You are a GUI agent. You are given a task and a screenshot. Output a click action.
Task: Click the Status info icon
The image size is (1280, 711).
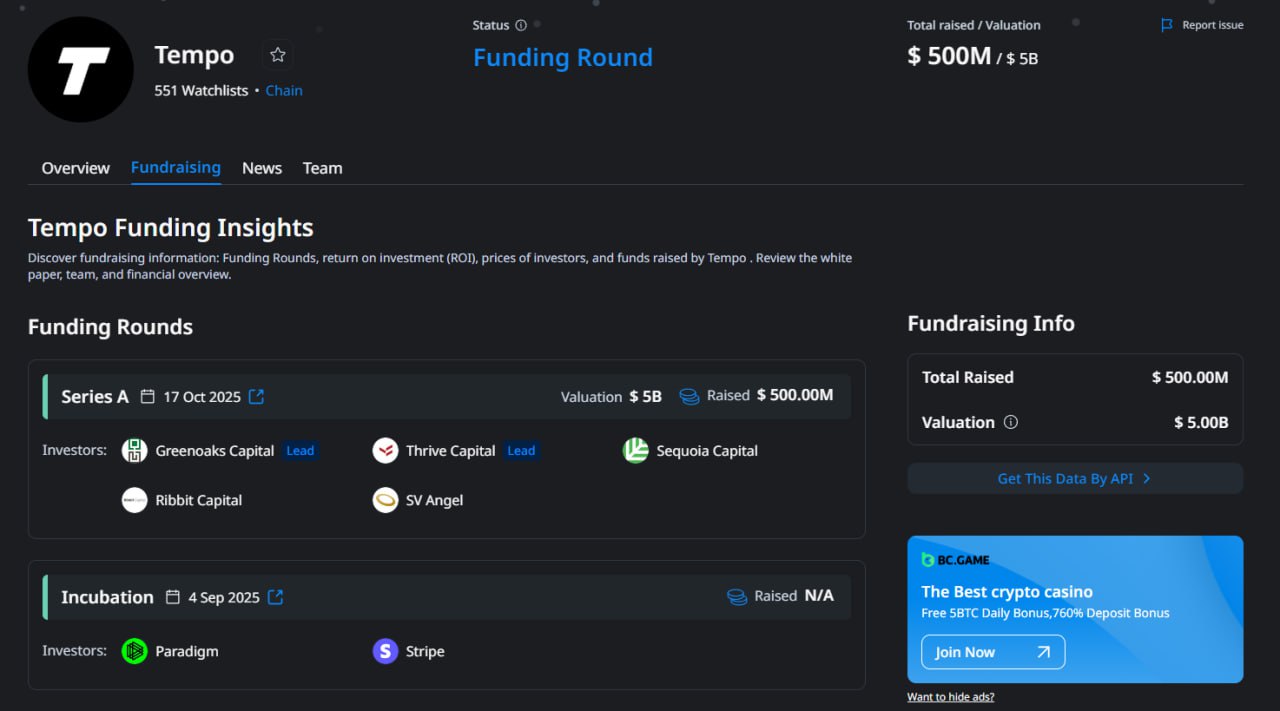click(520, 25)
